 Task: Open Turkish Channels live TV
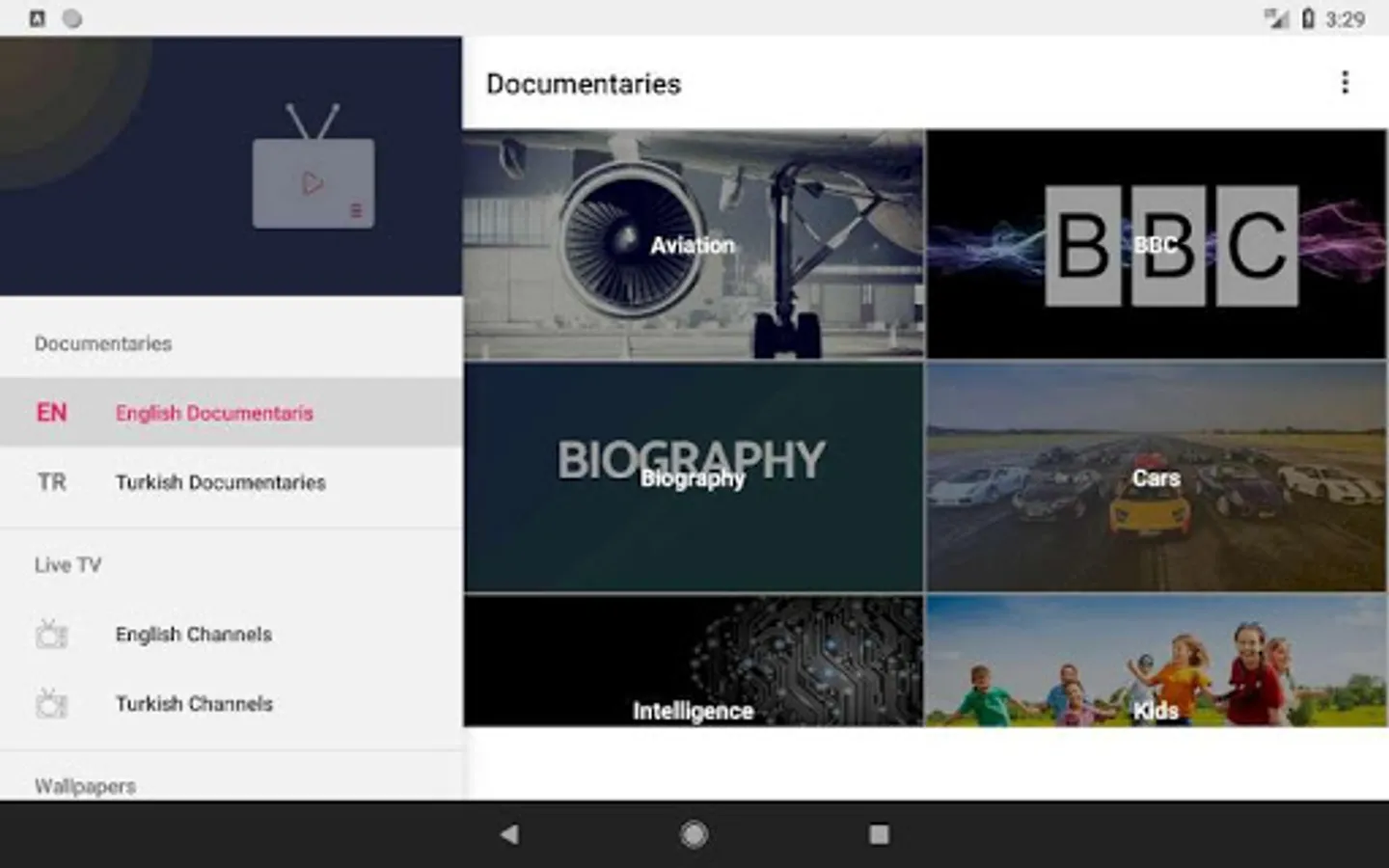(231, 704)
